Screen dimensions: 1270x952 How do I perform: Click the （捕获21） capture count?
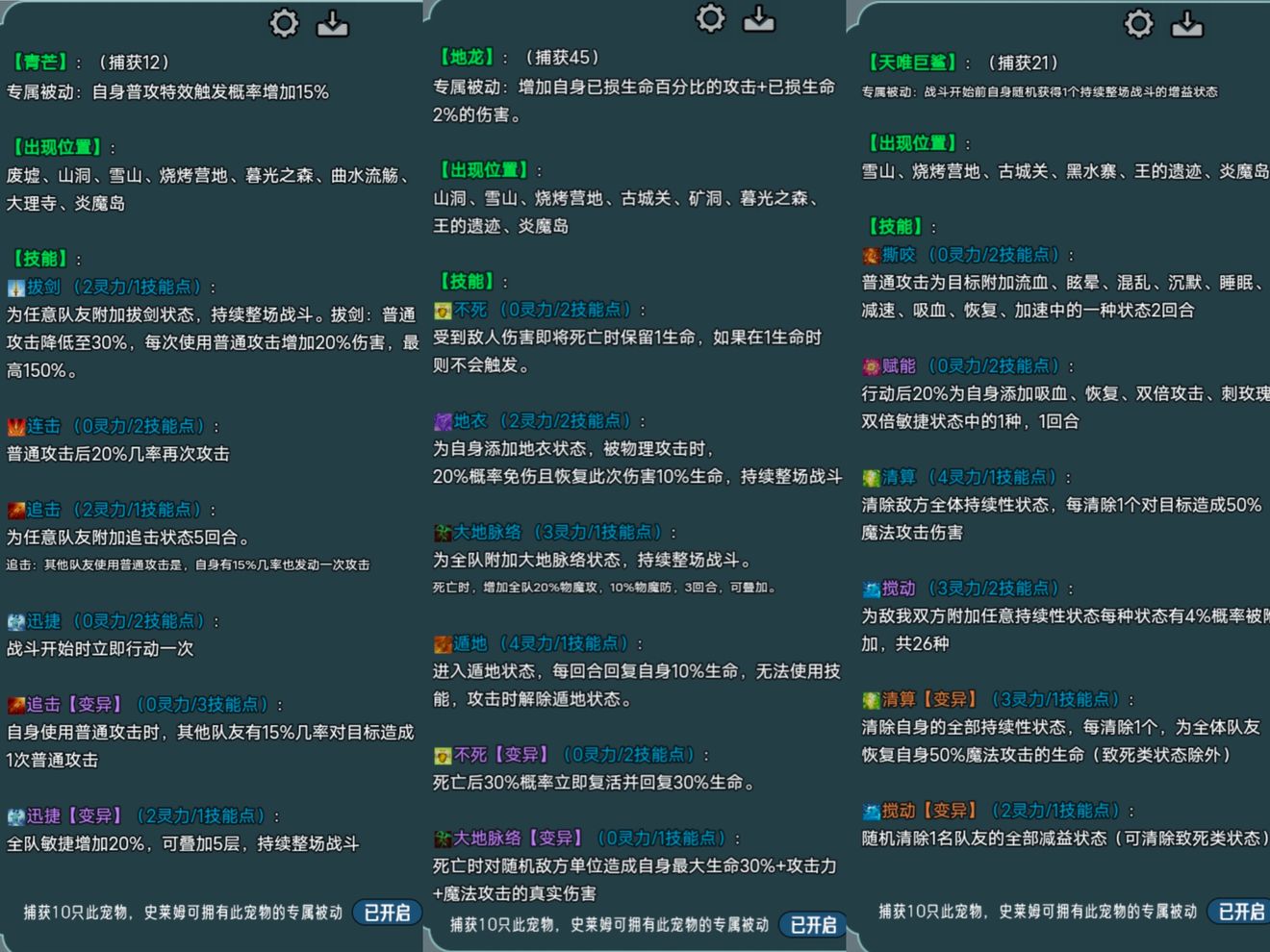(x=1024, y=63)
